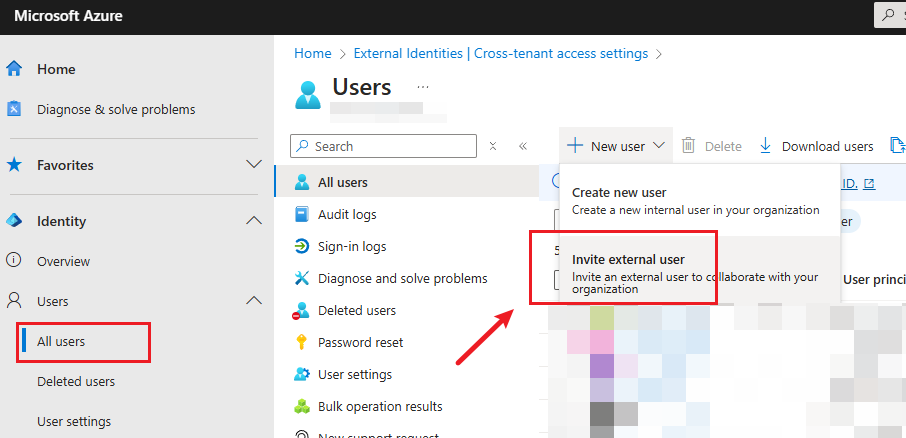Select All users in left sidebar
906x438 pixels.
click(61, 342)
